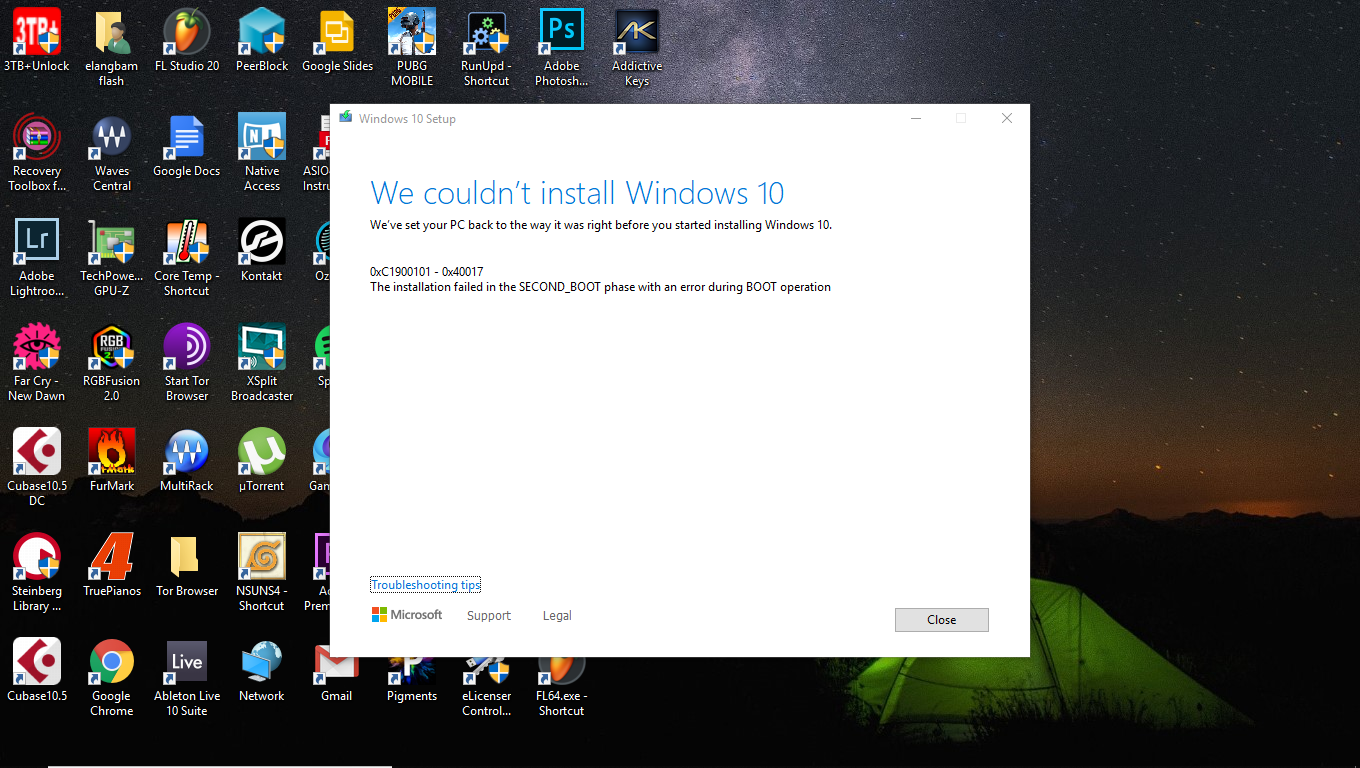Viewport: 1360px width, 768px height.
Task: Launch the FurMark desktop icon
Action: [x=112, y=461]
